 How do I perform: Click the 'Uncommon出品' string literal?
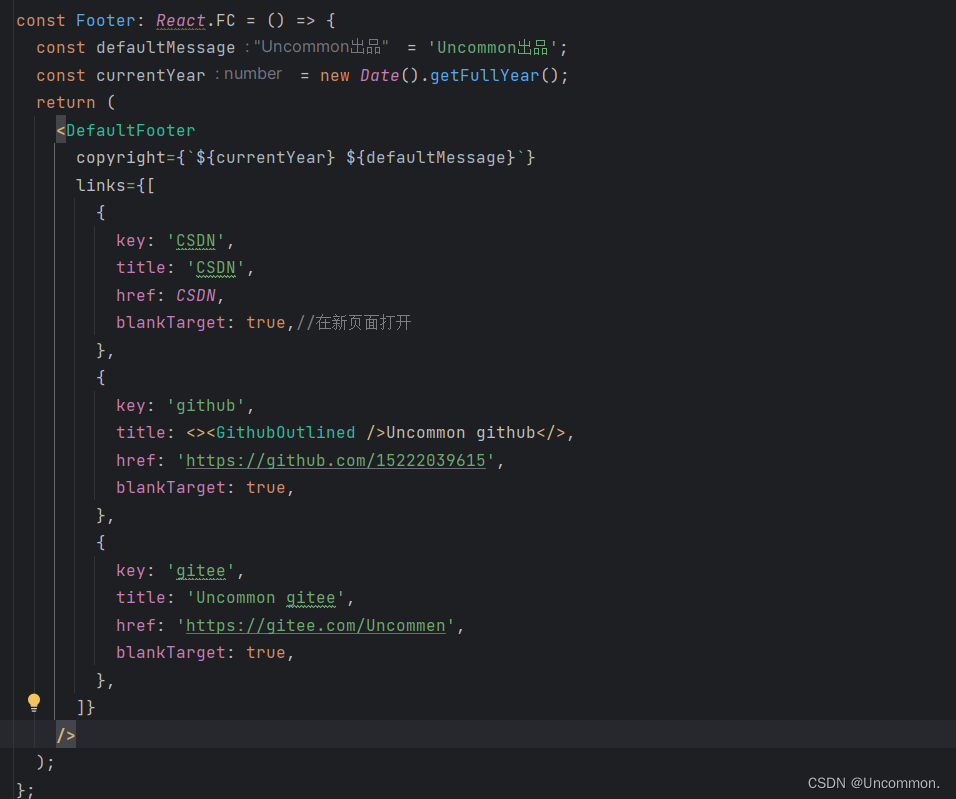pyautogui.click(x=493, y=48)
